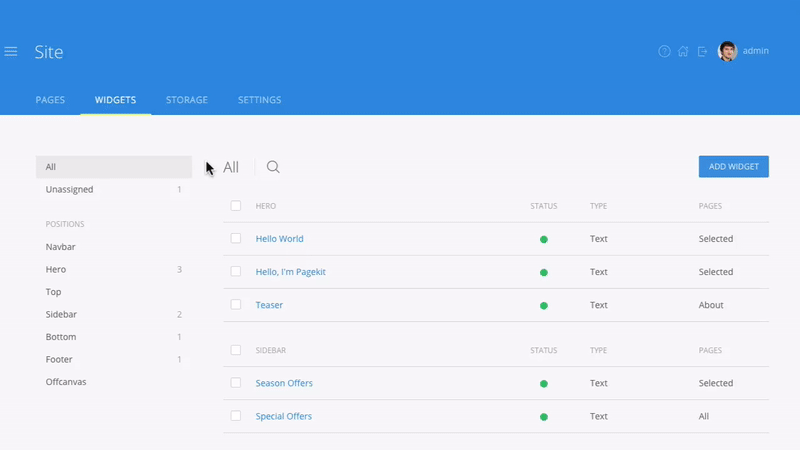Toggle status dot for Special Offers
The width and height of the screenshot is (800, 450).
coord(544,417)
